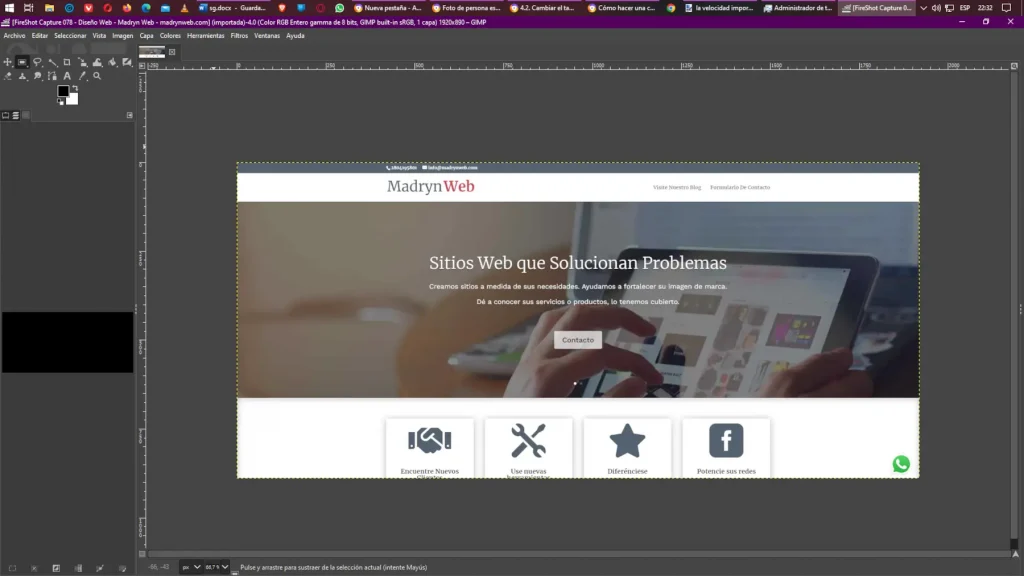This screenshot has height=576, width=1024.
Task: Select the Move tool
Action: (8, 62)
